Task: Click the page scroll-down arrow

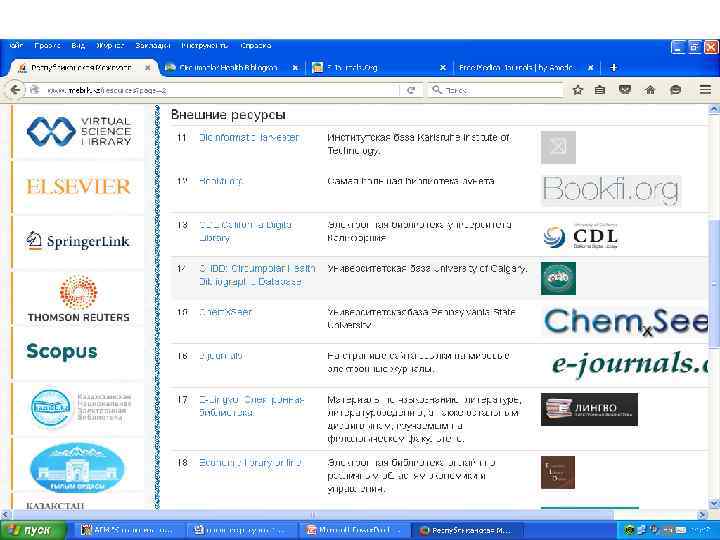Action: click(714, 504)
